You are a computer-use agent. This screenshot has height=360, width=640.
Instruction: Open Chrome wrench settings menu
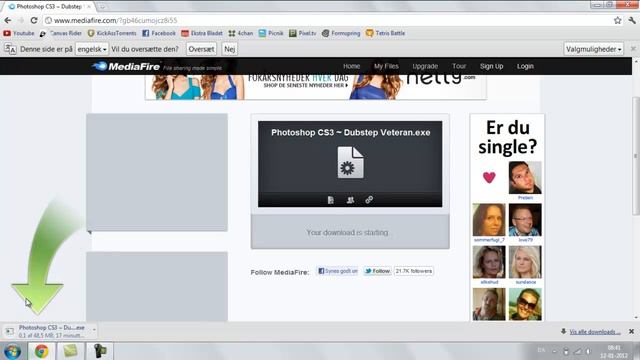pos(632,20)
